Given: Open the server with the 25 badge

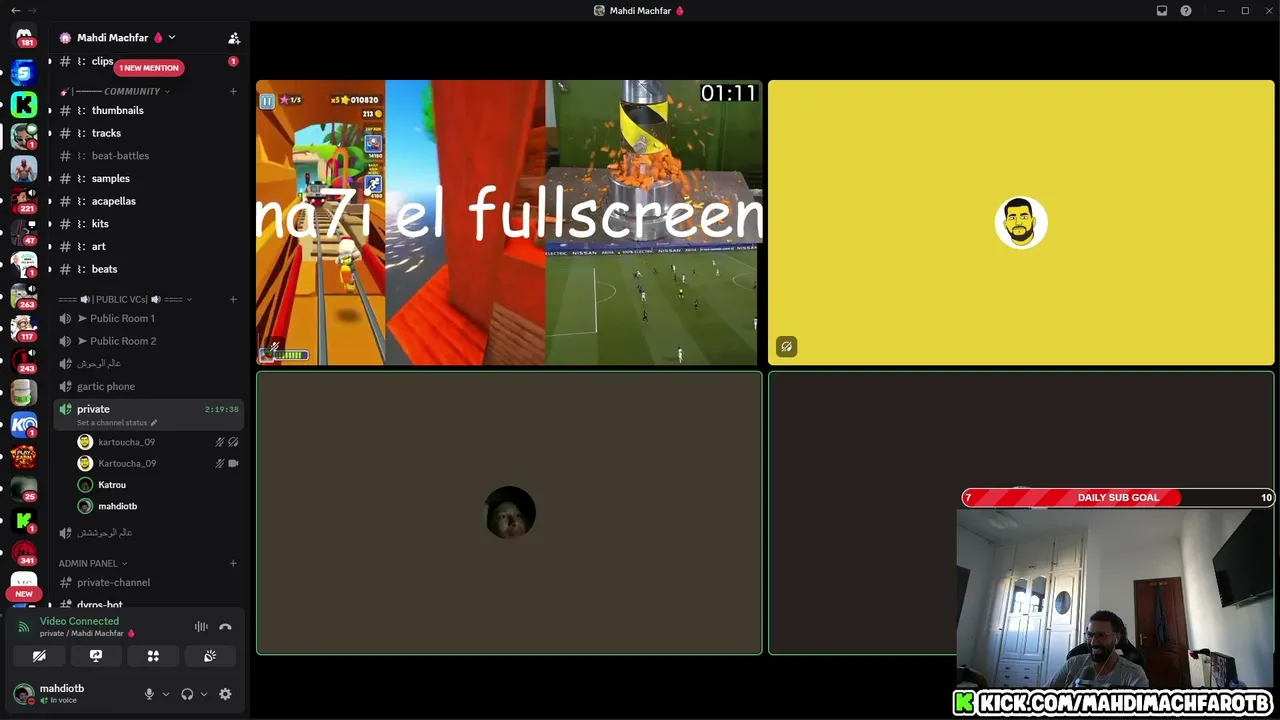Looking at the screenshot, I should pos(24,488).
